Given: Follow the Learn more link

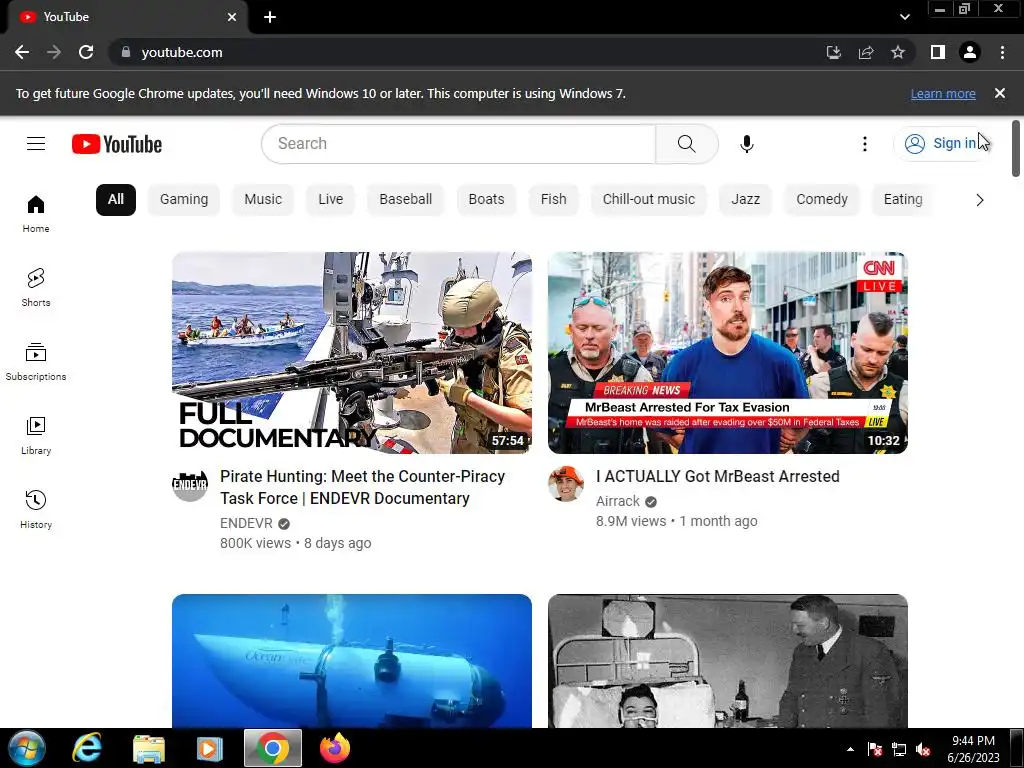Looking at the screenshot, I should pos(943,94).
